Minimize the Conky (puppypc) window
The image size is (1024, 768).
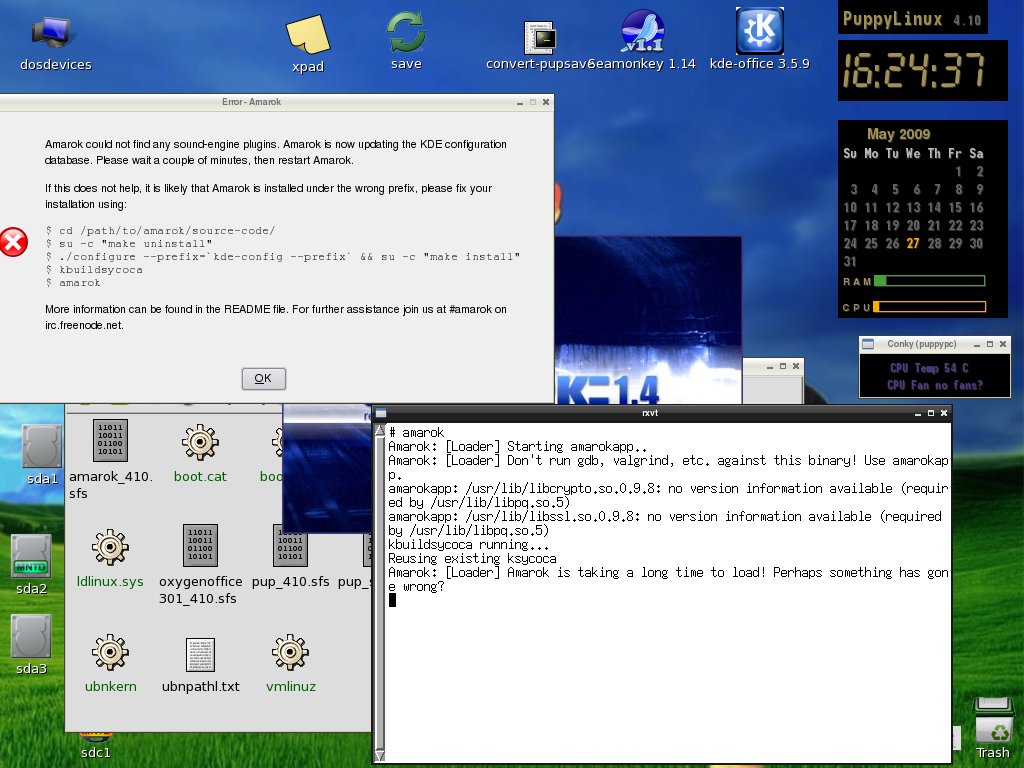[977, 344]
